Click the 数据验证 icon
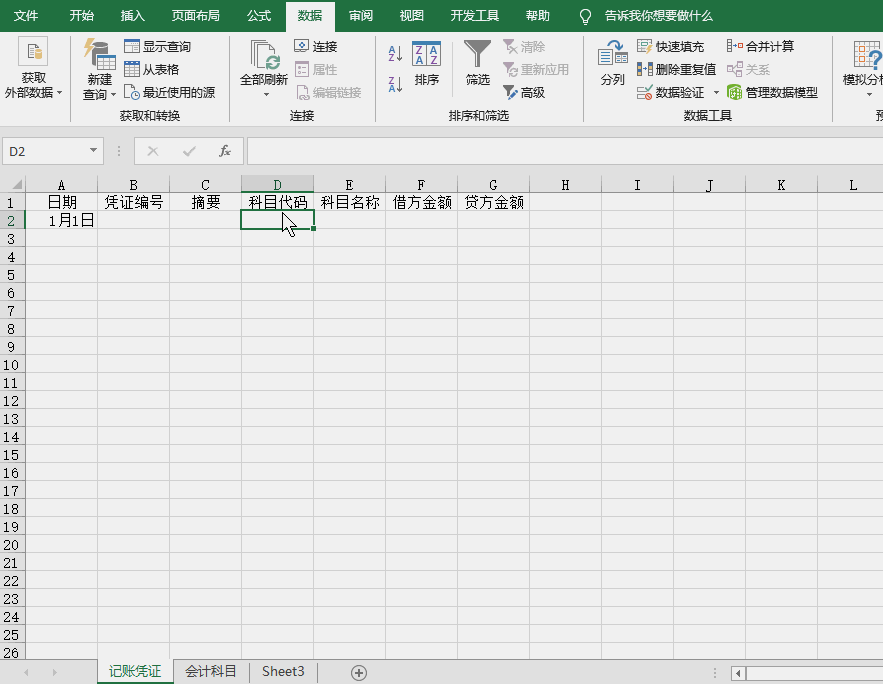The width and height of the screenshot is (883, 684). [x=645, y=92]
